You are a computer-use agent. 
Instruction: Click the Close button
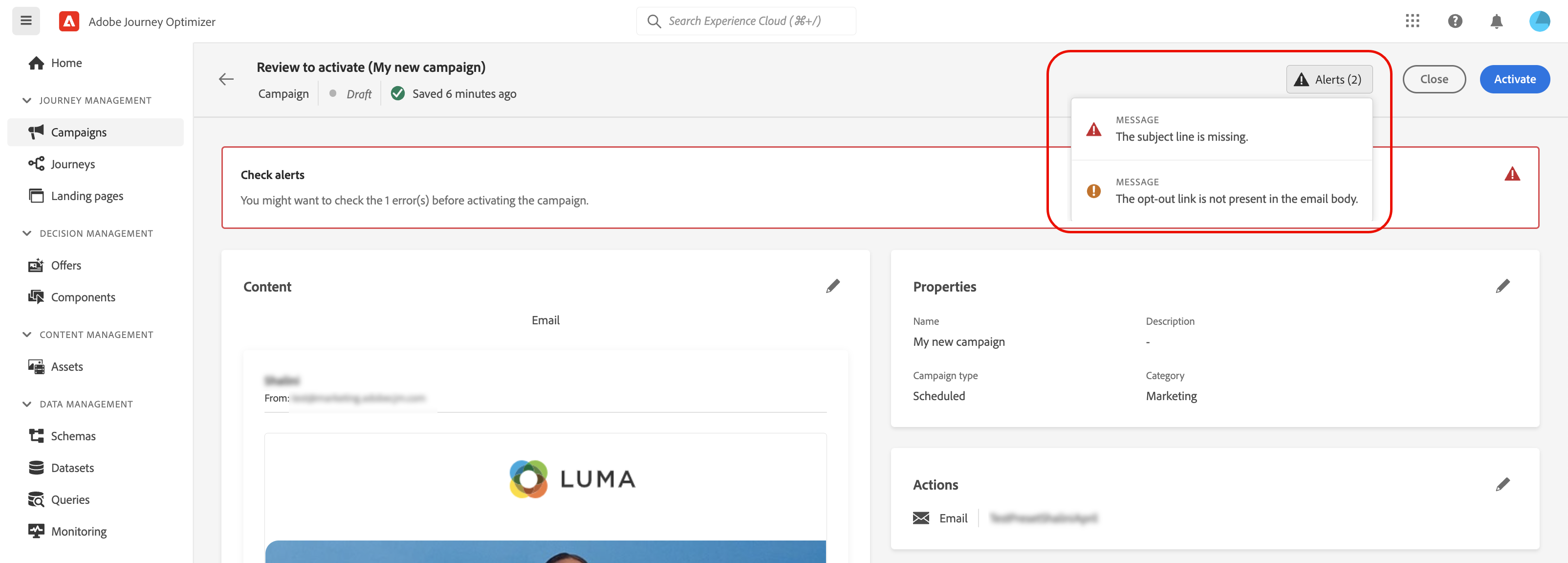pos(1434,79)
